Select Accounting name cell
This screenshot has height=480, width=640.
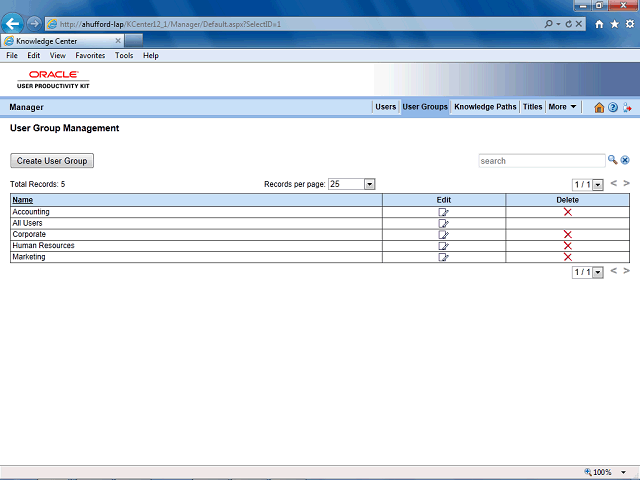[x=196, y=212]
